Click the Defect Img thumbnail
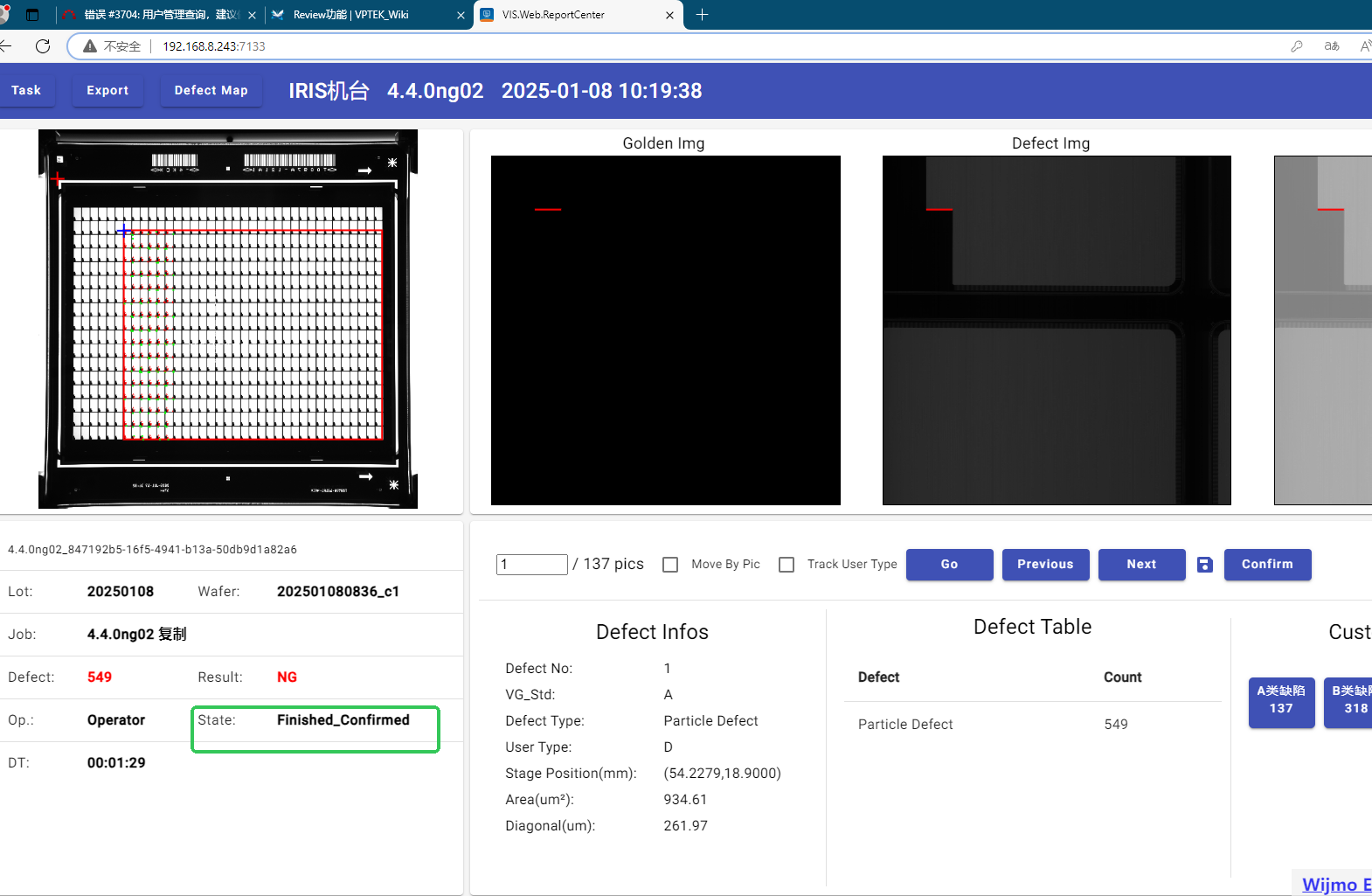 (x=1056, y=330)
